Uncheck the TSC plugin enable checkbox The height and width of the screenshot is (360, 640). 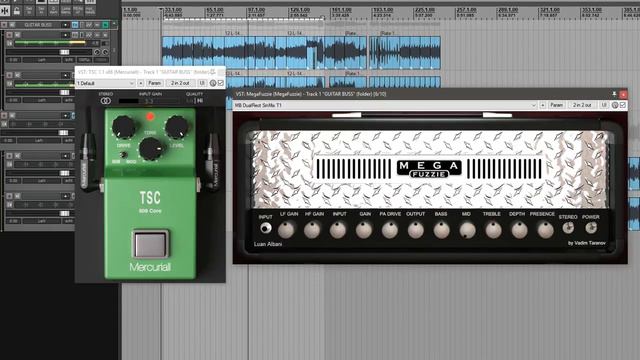[x=221, y=83]
